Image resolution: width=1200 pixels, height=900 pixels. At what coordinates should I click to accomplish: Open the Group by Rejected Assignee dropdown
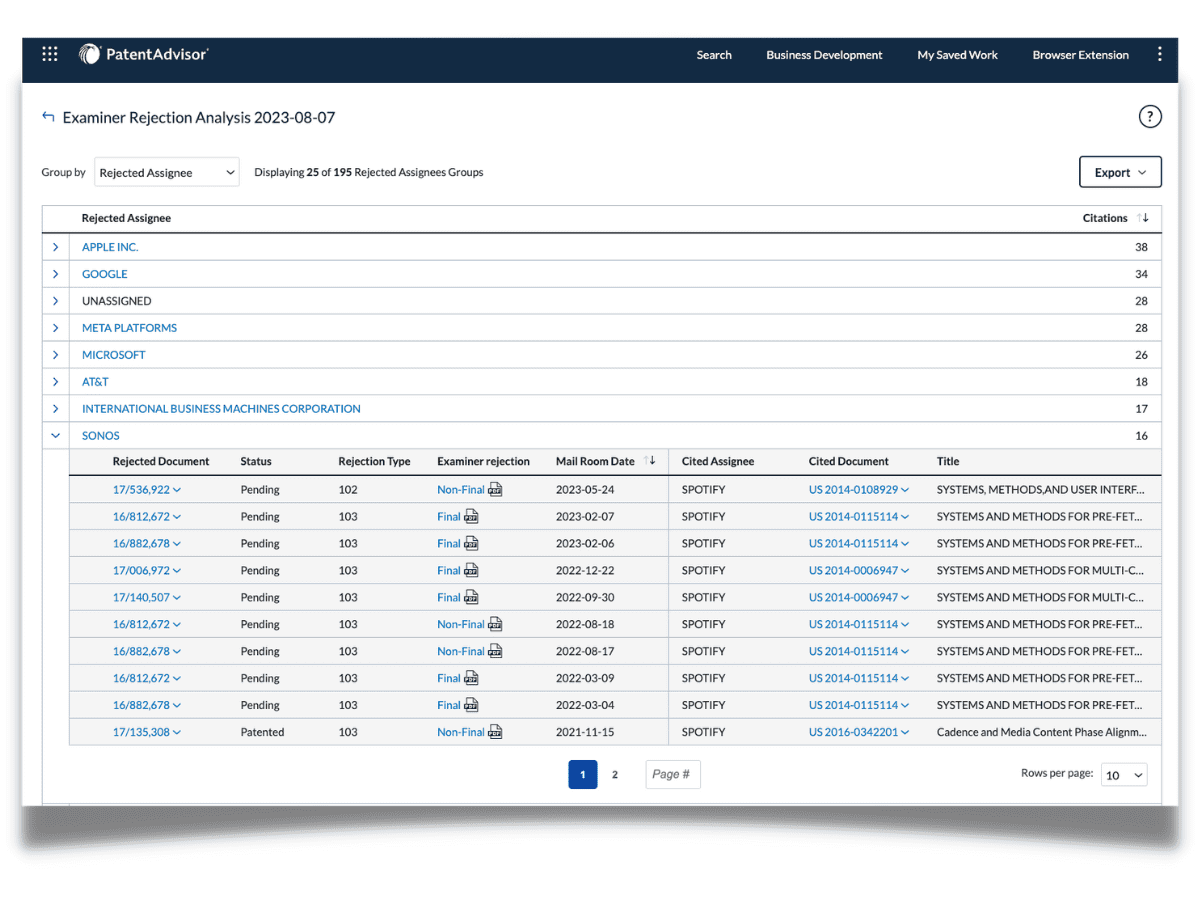167,172
